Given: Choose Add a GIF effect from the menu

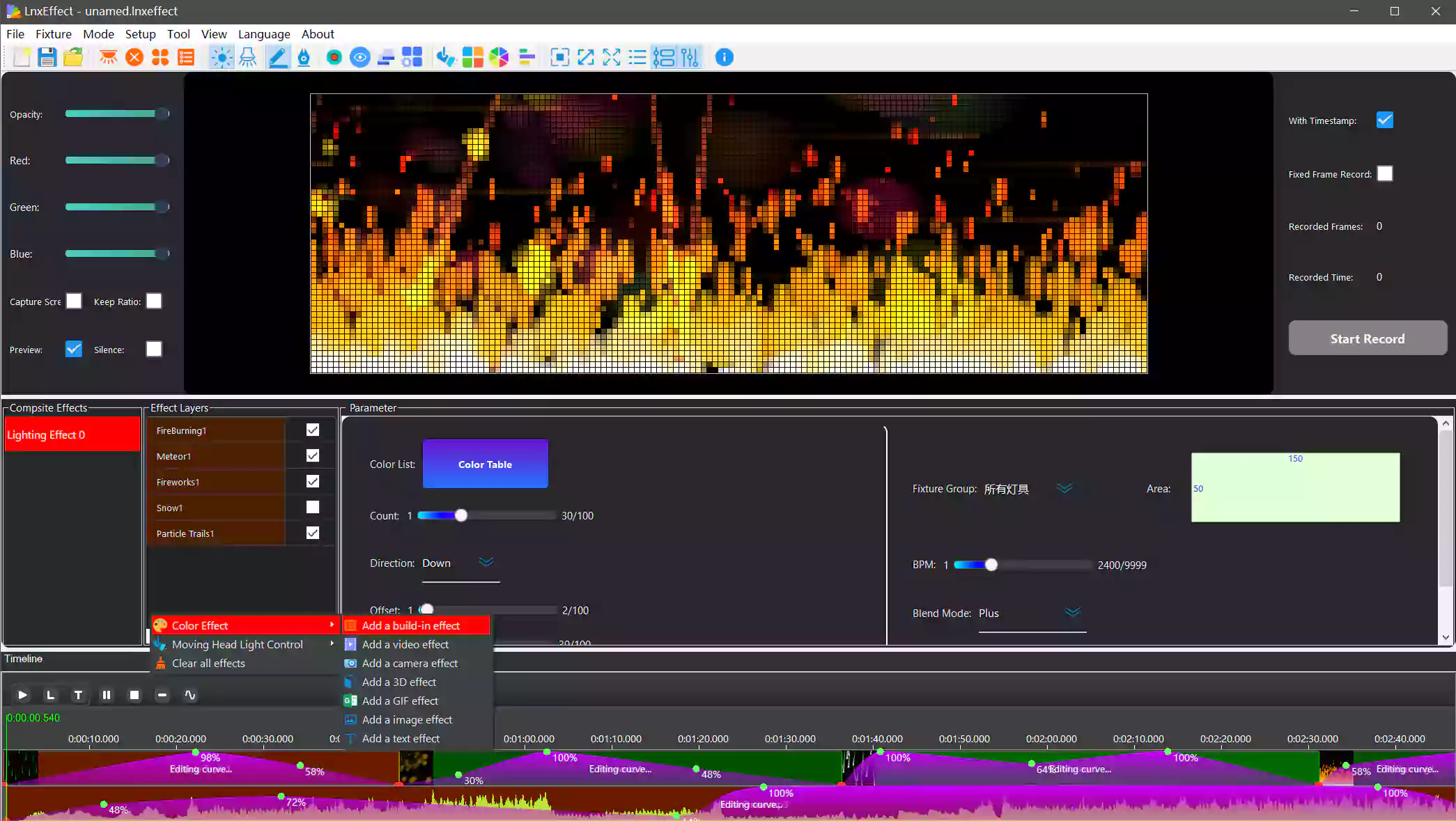Looking at the screenshot, I should coord(399,701).
